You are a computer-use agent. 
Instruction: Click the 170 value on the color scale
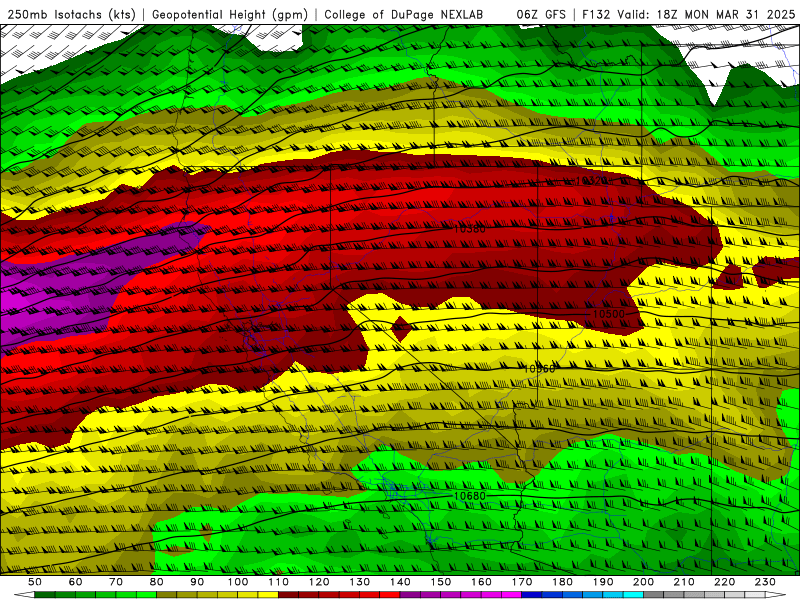(x=522, y=582)
